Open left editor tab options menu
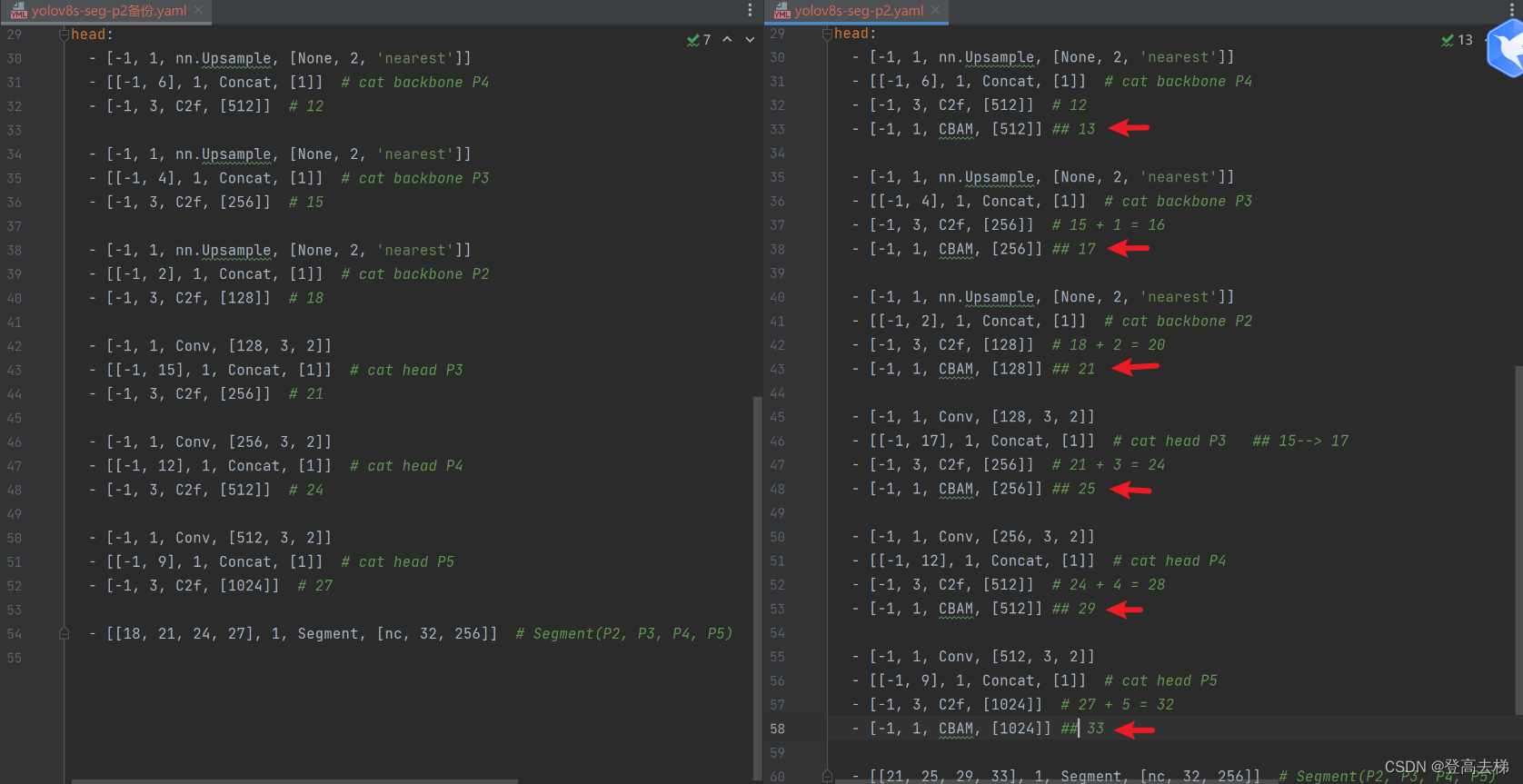1523x784 pixels. point(749,10)
